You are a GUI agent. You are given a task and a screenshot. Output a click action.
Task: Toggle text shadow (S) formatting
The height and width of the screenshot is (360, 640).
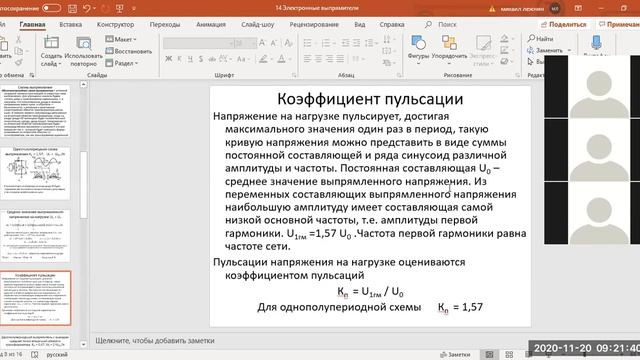(201, 59)
